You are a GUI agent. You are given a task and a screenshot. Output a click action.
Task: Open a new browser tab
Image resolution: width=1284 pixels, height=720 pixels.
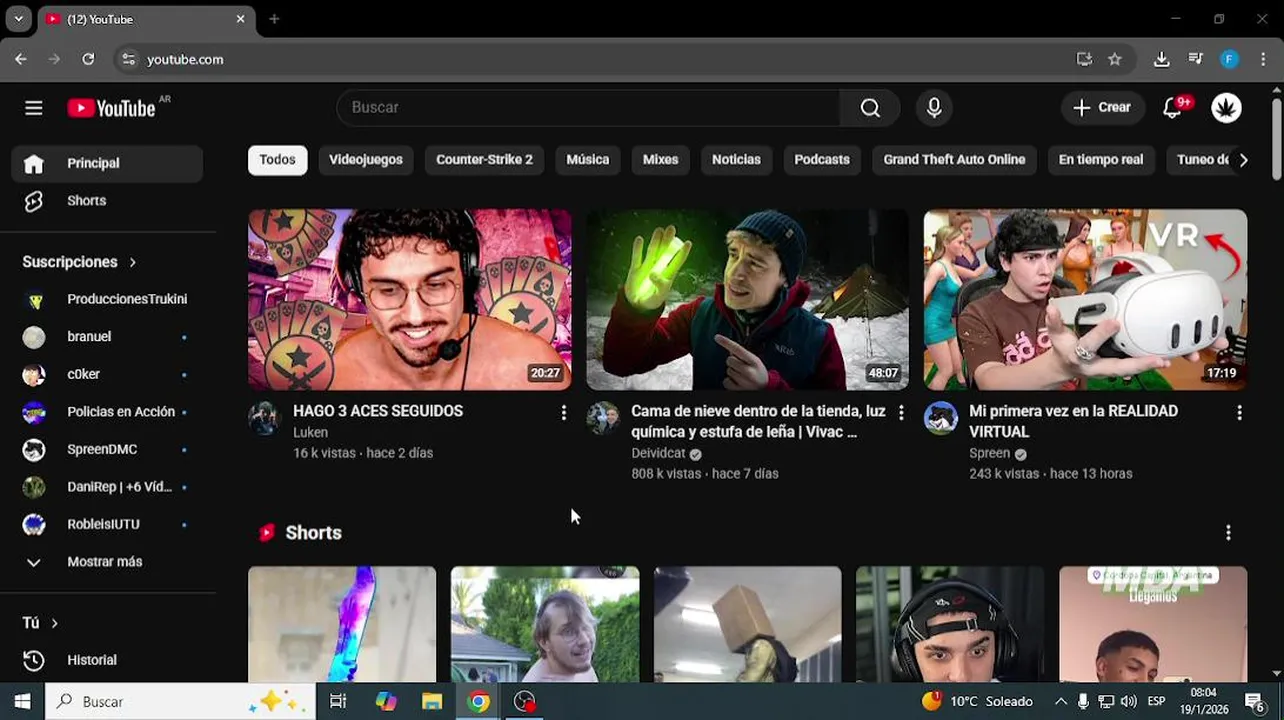click(x=274, y=19)
